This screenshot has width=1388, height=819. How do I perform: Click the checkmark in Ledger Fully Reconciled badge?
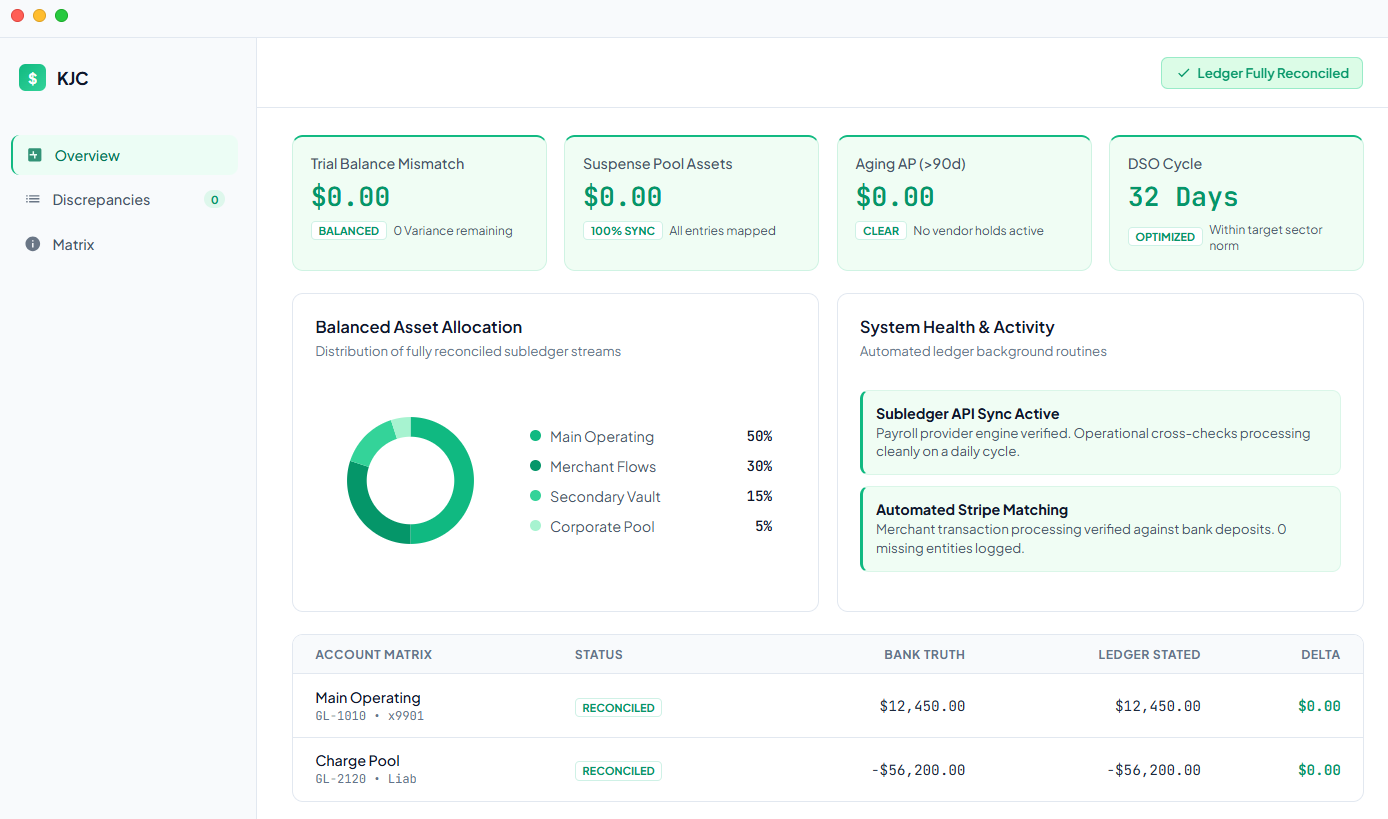point(1183,73)
